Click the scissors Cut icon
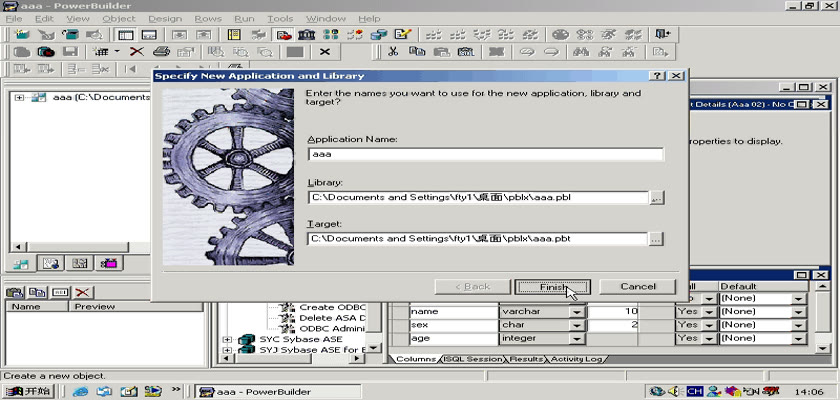Image resolution: width=840 pixels, height=400 pixels. [393, 52]
